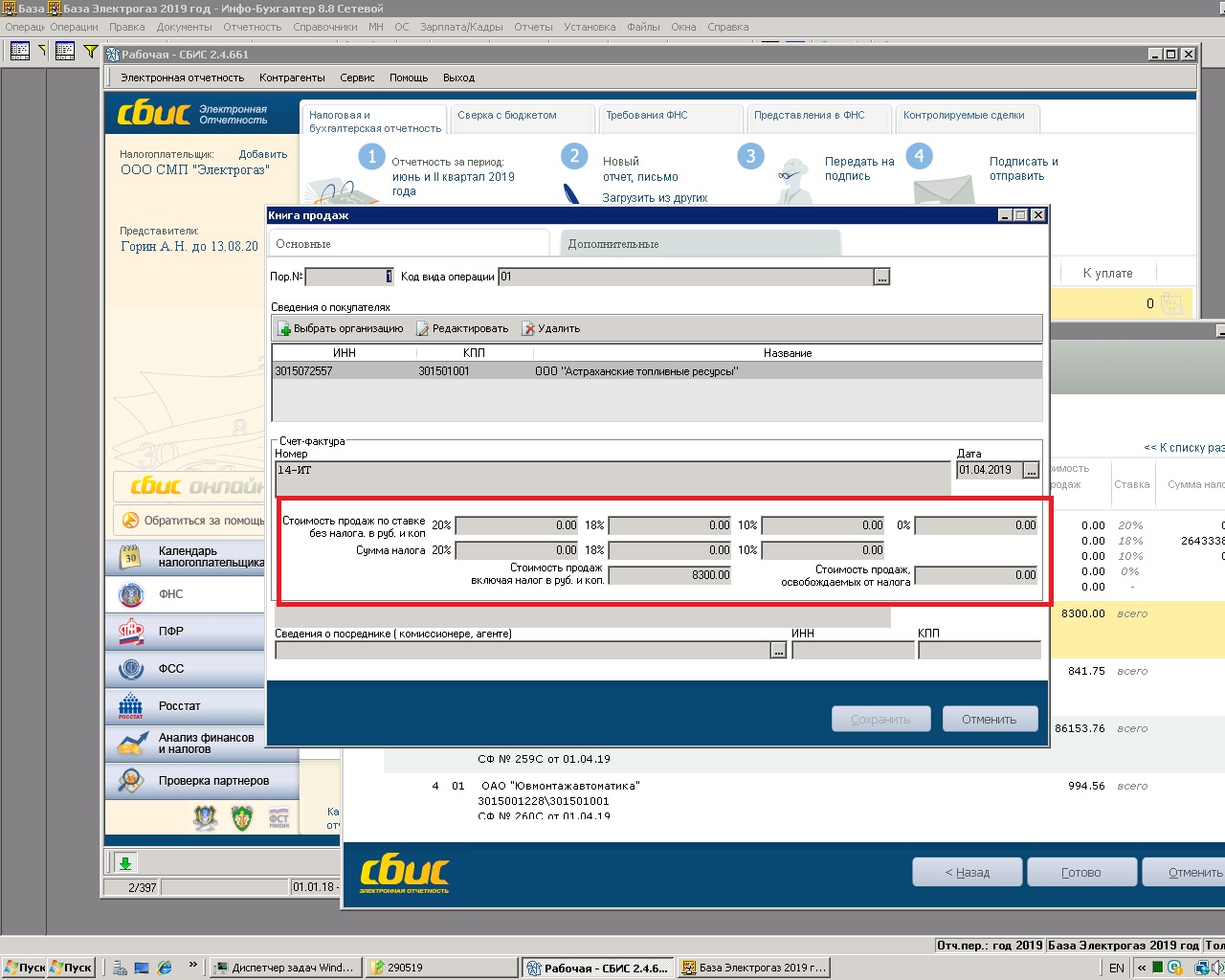Click the left Пуск start button
This screenshot has height=980, width=1225.
(24, 968)
